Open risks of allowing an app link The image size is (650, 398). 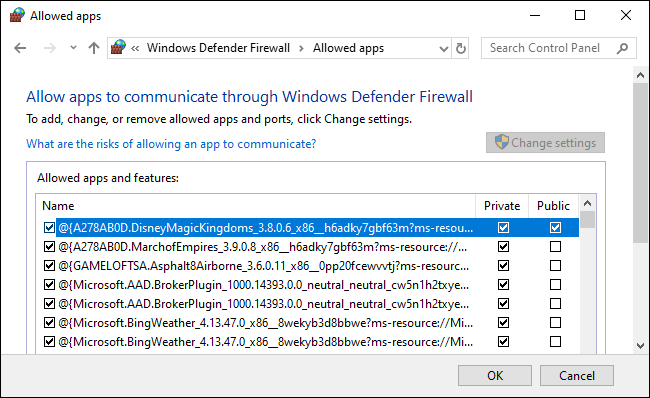coord(171,144)
